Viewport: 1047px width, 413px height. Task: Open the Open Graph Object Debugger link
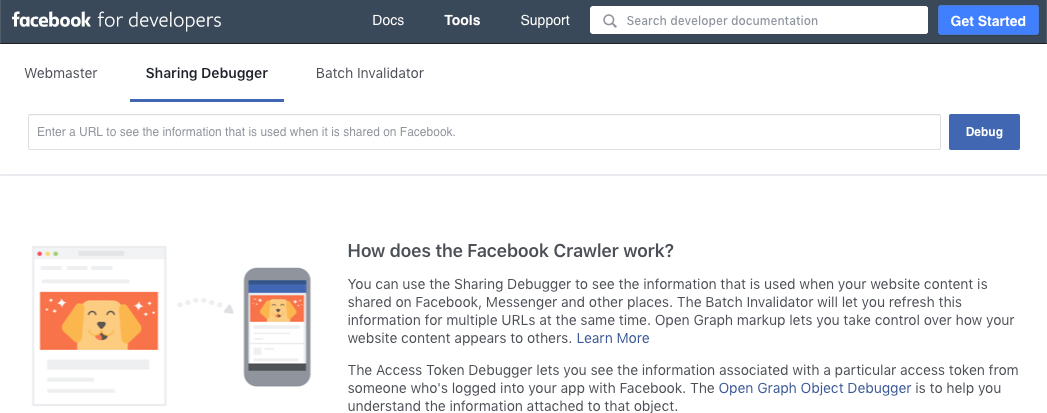click(815, 388)
